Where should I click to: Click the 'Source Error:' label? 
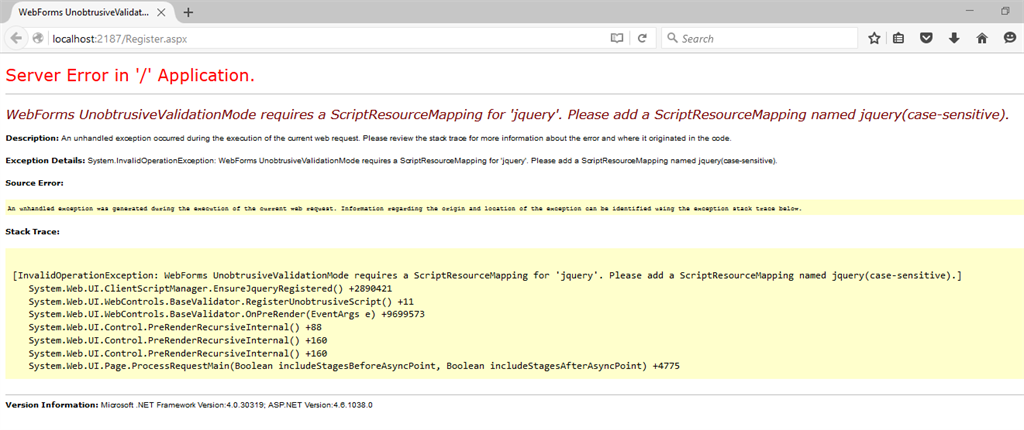(x=34, y=183)
